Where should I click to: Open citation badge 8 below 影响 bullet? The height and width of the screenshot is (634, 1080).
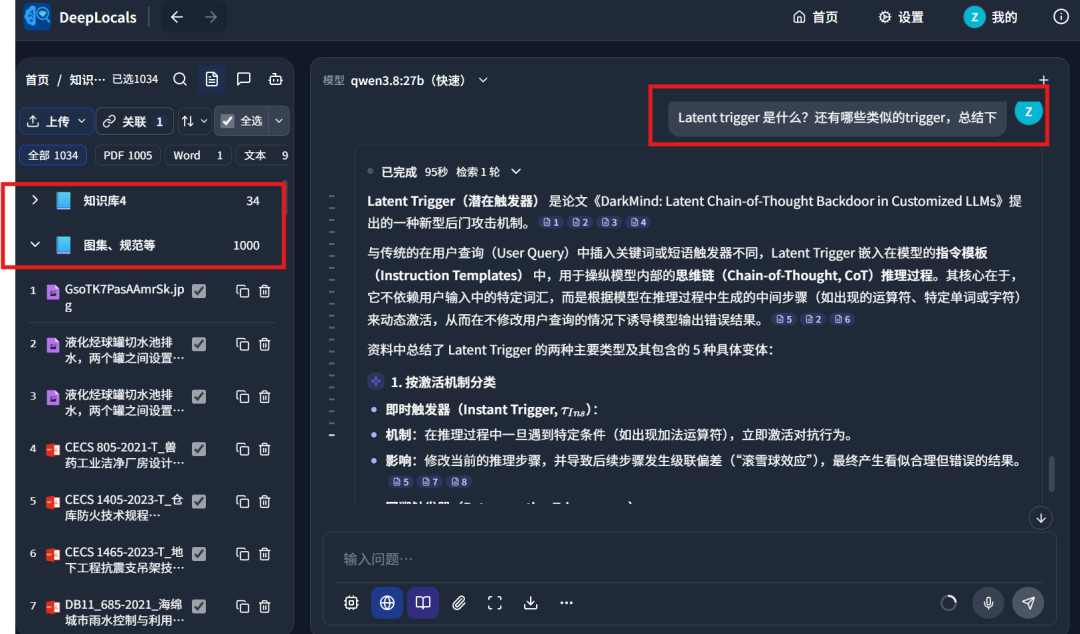click(x=459, y=482)
